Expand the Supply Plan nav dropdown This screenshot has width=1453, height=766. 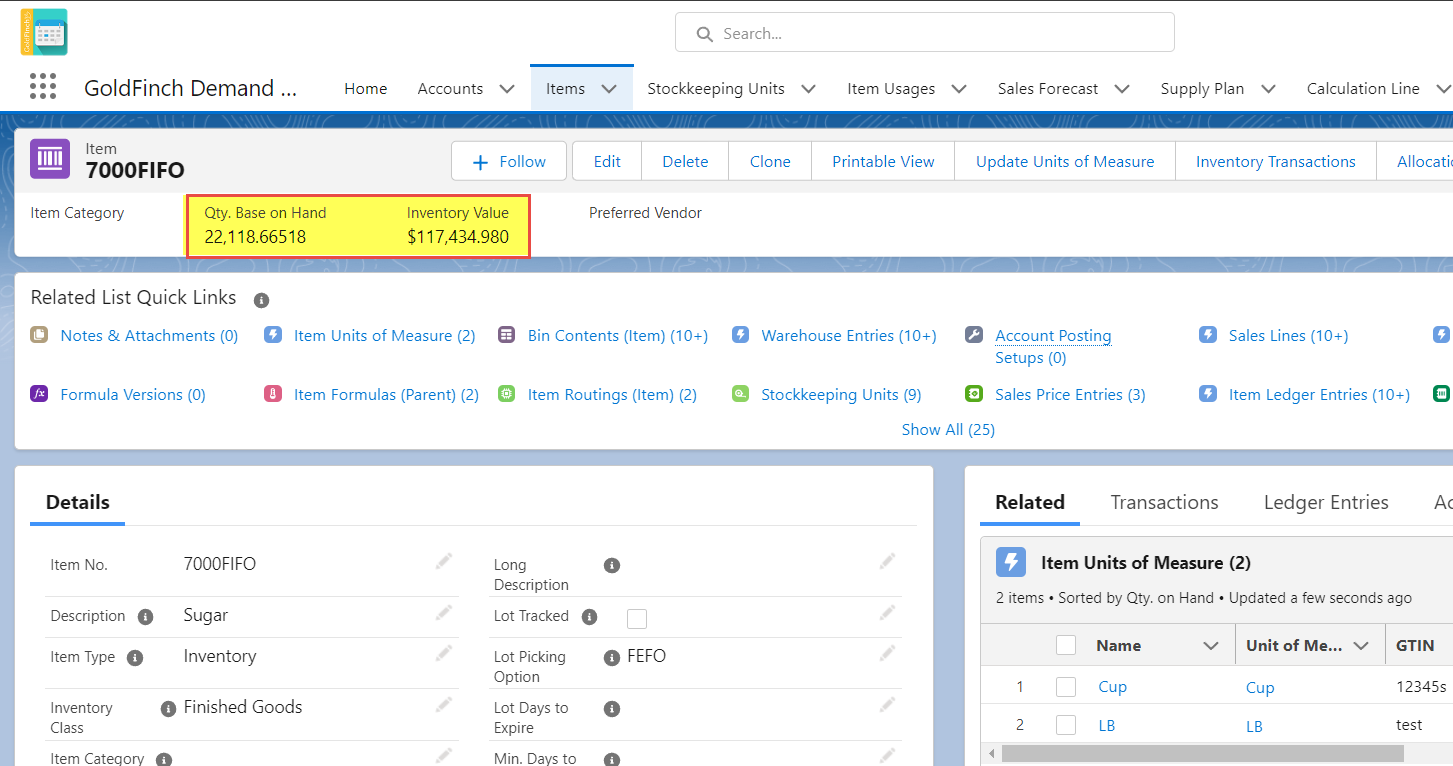coord(1268,89)
